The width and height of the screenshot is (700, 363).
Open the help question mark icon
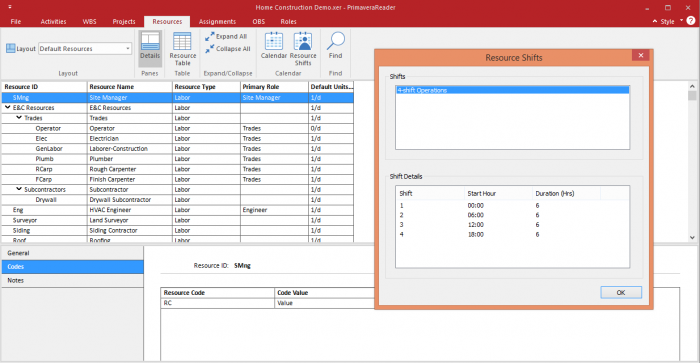691,21
